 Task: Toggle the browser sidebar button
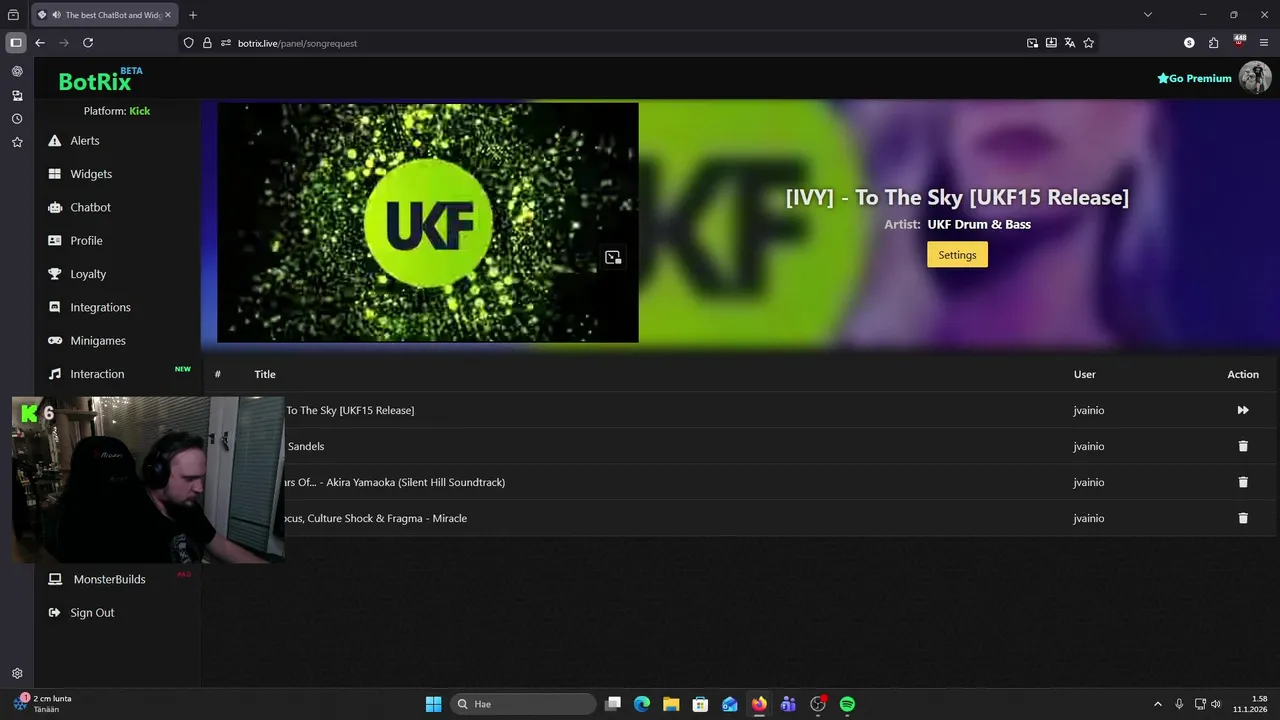[x=16, y=43]
